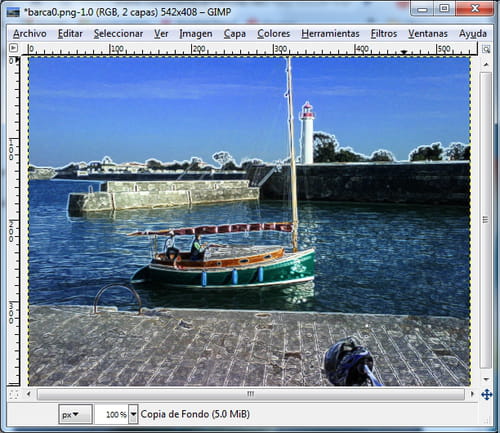Click the up arrow of vertical scrollbar
This screenshot has height=433, width=500.
pos(486,64)
